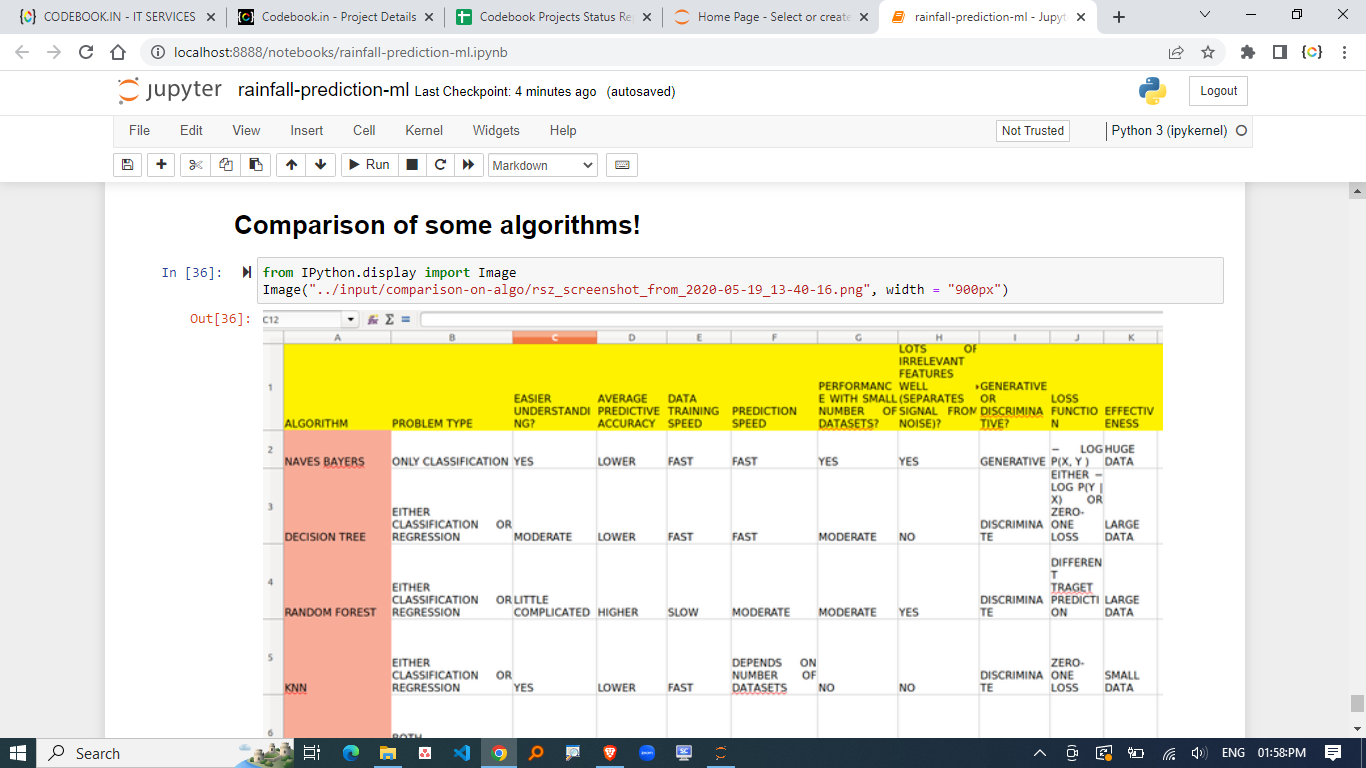Run the current cell
This screenshot has height=768, width=1366.
tap(369, 165)
